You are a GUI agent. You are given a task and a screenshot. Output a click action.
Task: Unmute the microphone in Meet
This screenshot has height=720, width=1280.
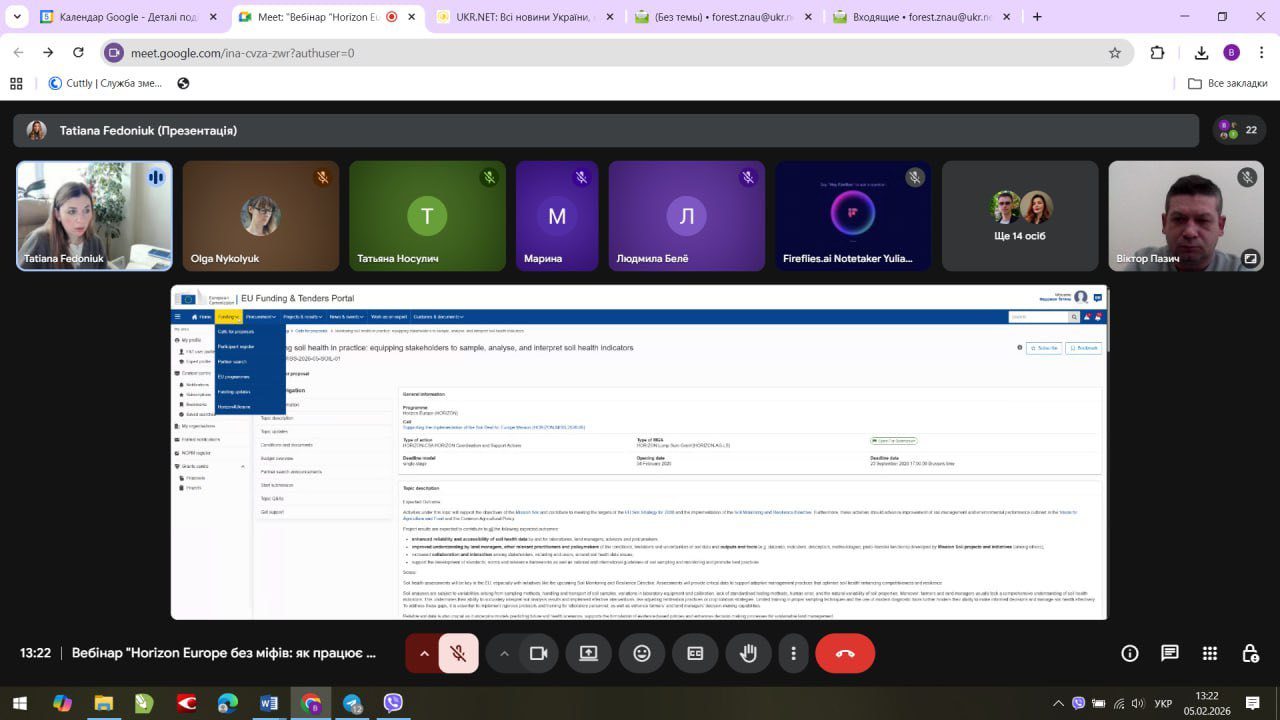(x=458, y=653)
